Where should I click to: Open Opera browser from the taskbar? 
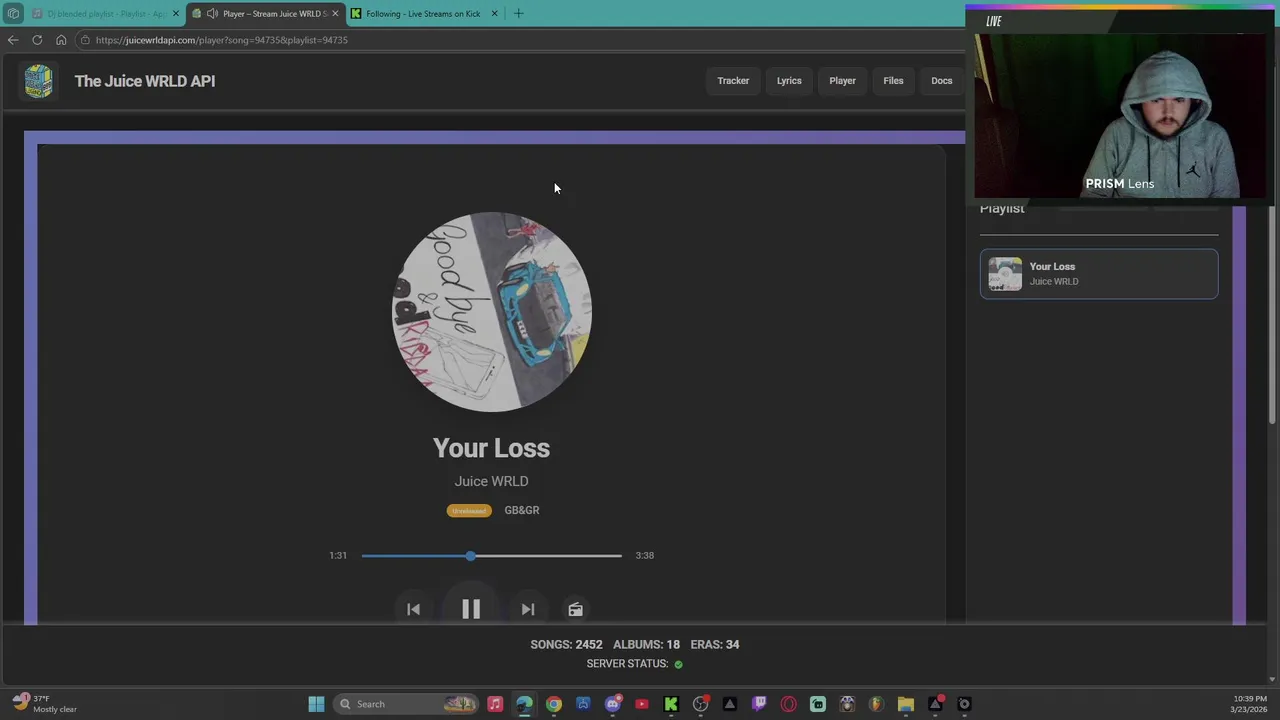[788, 704]
